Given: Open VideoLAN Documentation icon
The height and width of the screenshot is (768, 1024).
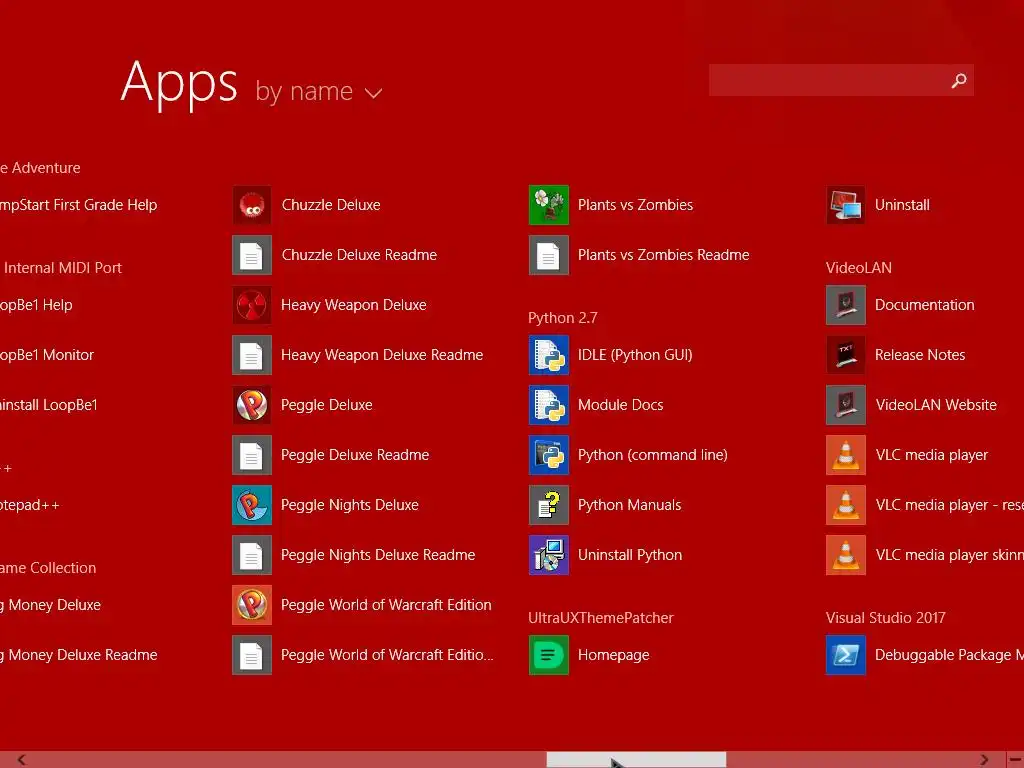Looking at the screenshot, I should tap(846, 305).
